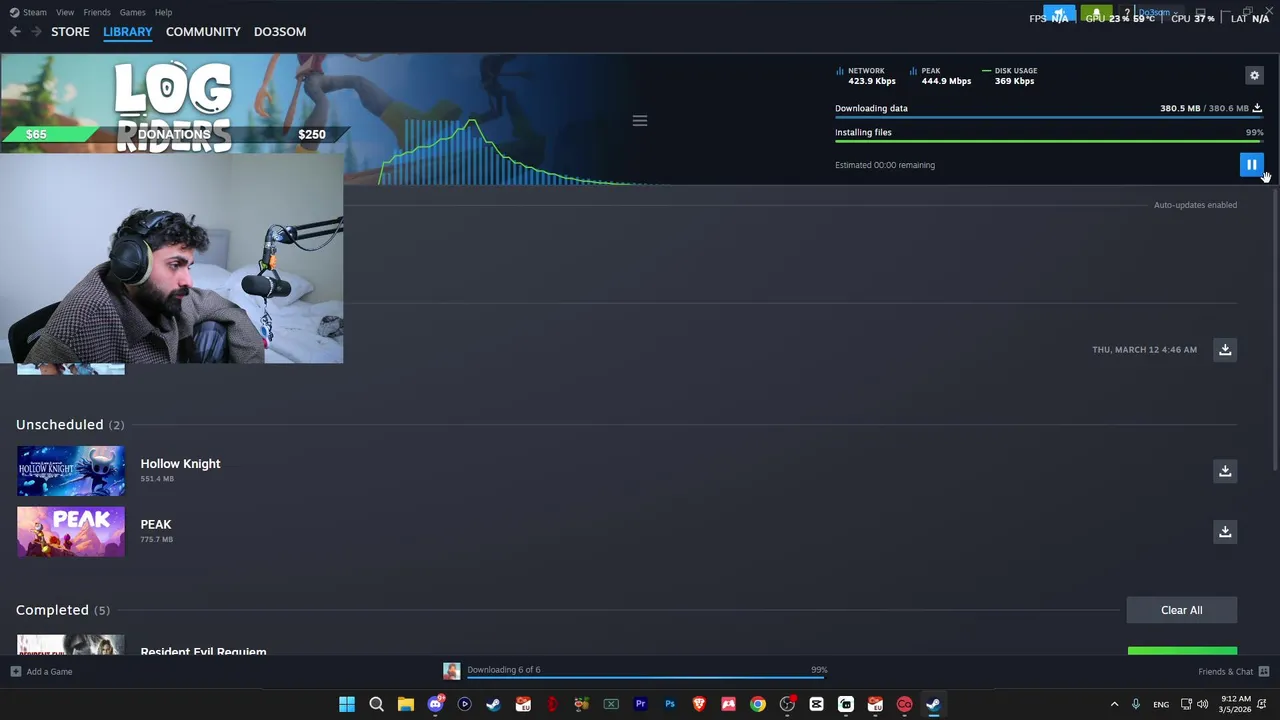The width and height of the screenshot is (1280, 720).
Task: Click the Clear All button
Action: tap(1182, 610)
